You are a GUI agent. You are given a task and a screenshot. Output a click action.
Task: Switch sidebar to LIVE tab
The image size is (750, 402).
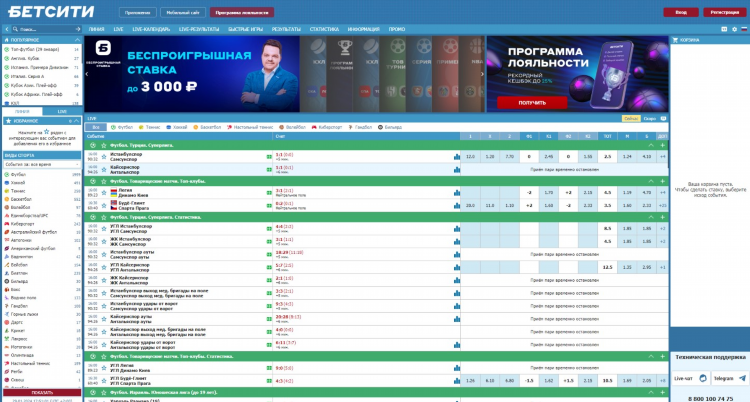tap(62, 112)
